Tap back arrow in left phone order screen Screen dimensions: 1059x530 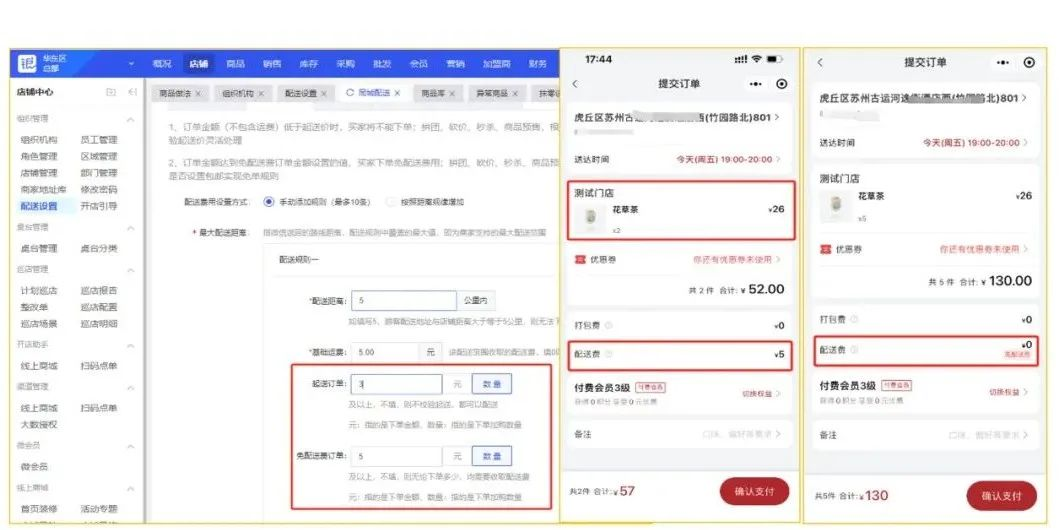(x=575, y=85)
